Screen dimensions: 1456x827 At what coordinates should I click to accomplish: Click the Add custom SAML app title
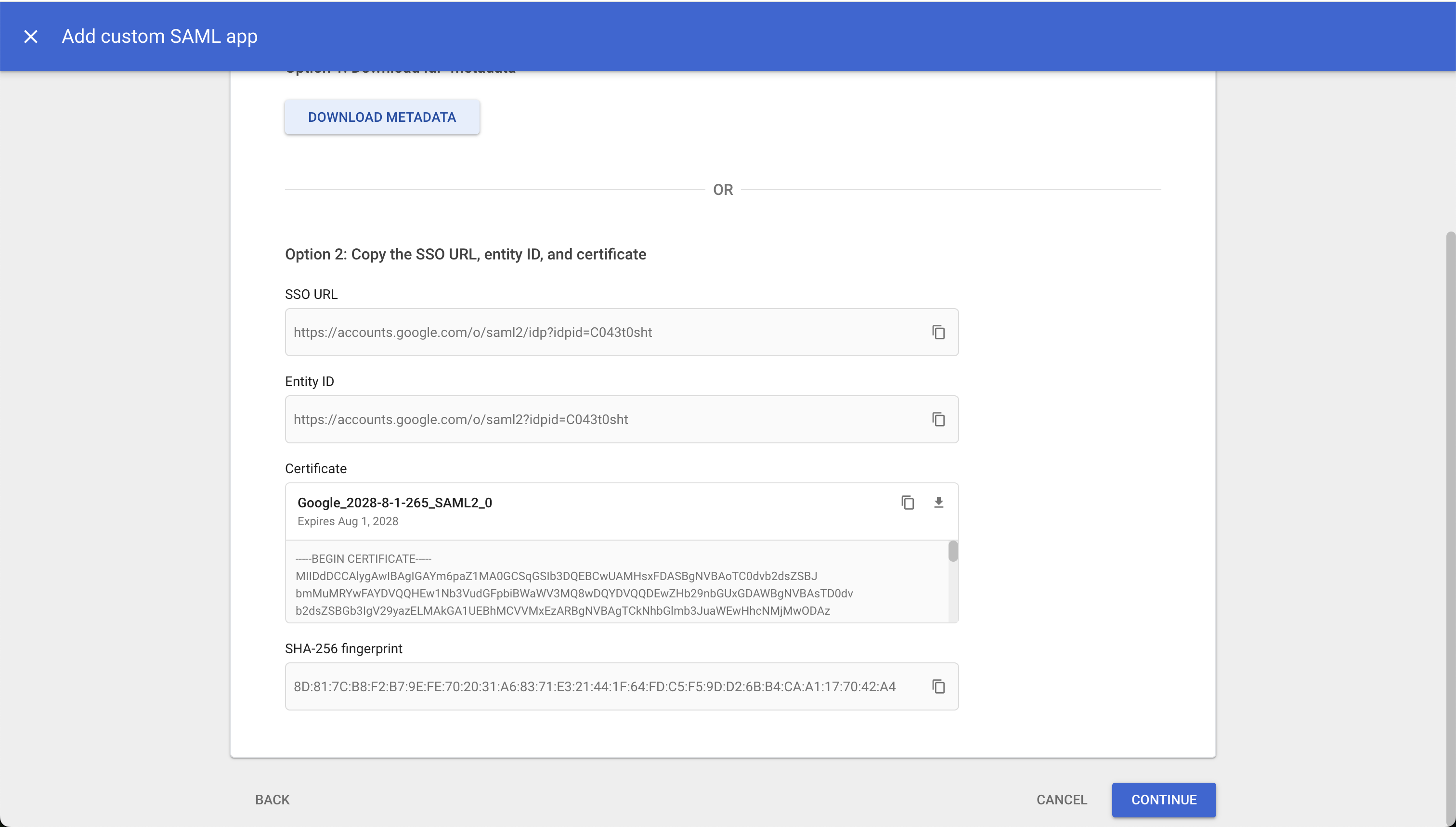click(x=159, y=36)
